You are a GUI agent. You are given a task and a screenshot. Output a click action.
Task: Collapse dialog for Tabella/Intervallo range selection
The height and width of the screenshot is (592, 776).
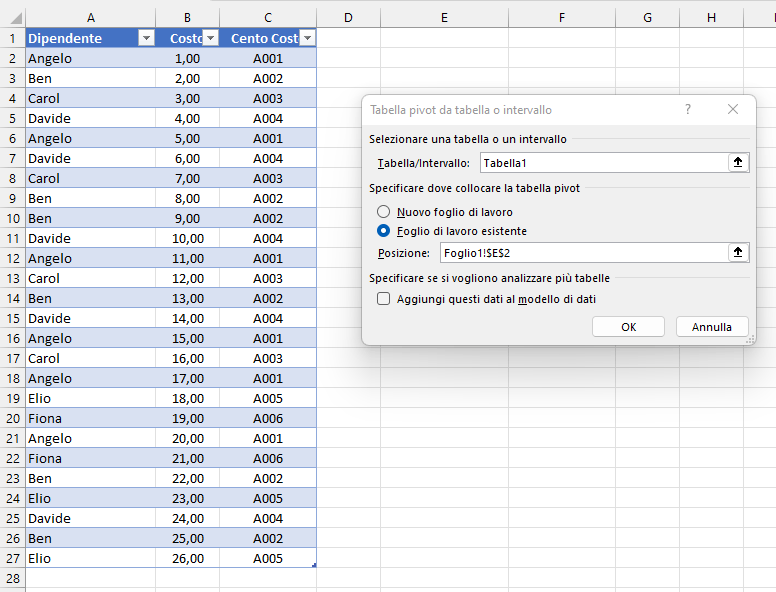tap(738, 162)
